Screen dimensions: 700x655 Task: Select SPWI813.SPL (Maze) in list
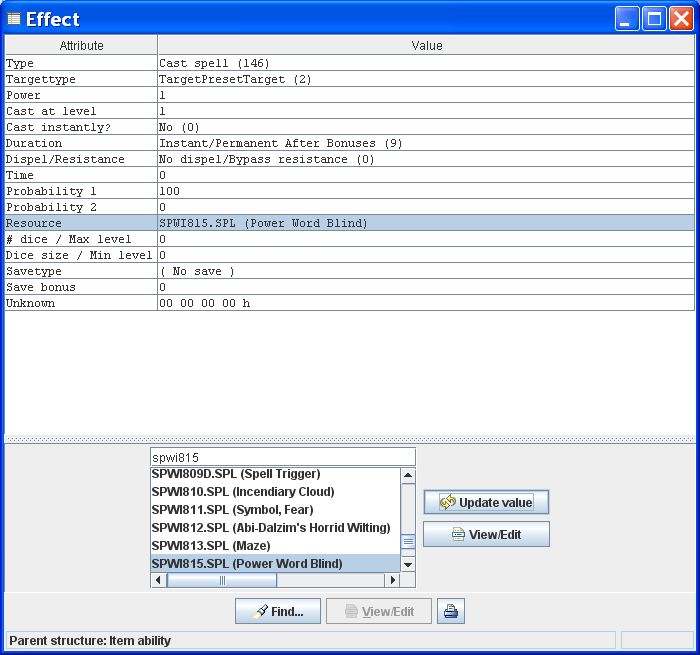click(x=210, y=546)
